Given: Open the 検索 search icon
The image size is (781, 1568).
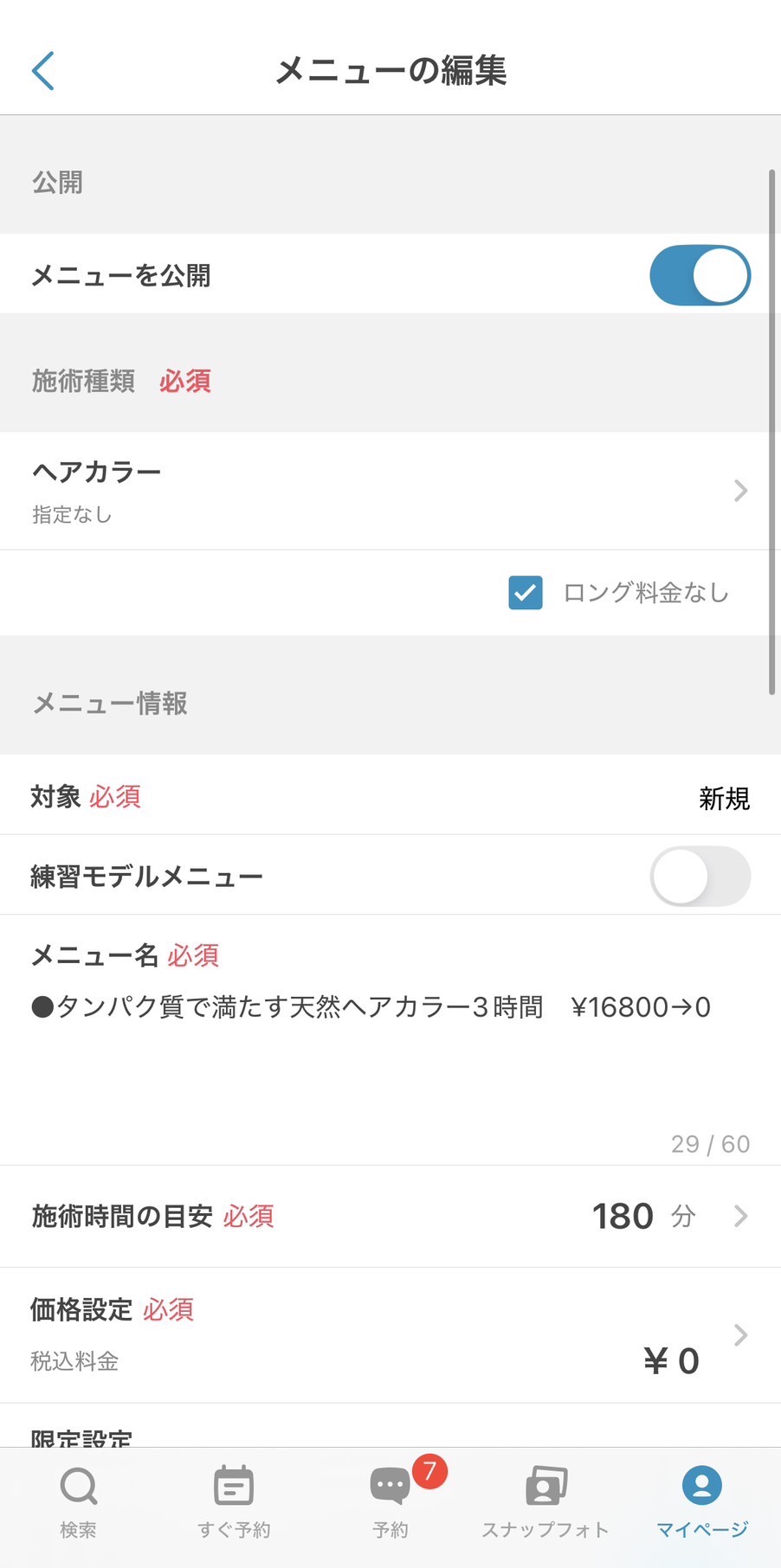Looking at the screenshot, I should pyautogui.click(x=79, y=1487).
